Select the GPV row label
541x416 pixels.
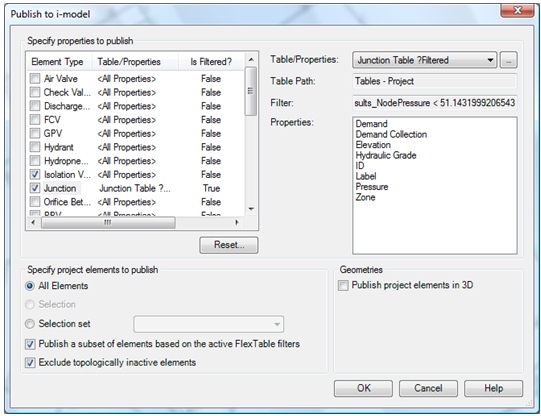click(53, 133)
